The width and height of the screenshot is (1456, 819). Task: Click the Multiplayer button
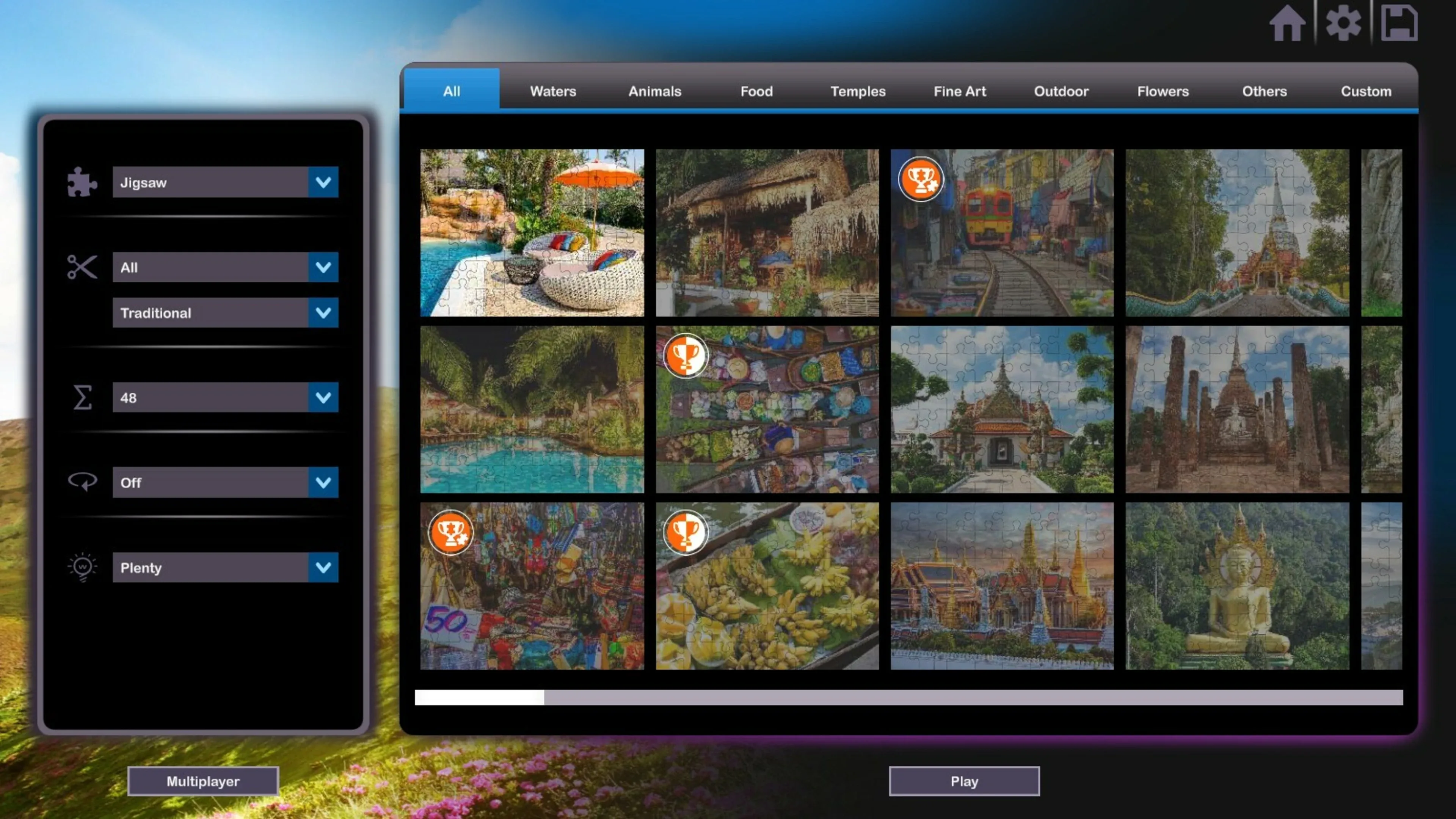pyautogui.click(x=203, y=781)
